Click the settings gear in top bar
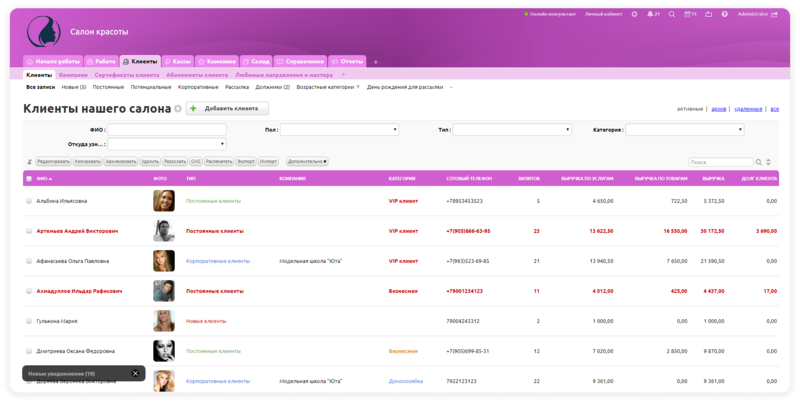The height and width of the screenshot is (404, 800). click(x=634, y=14)
